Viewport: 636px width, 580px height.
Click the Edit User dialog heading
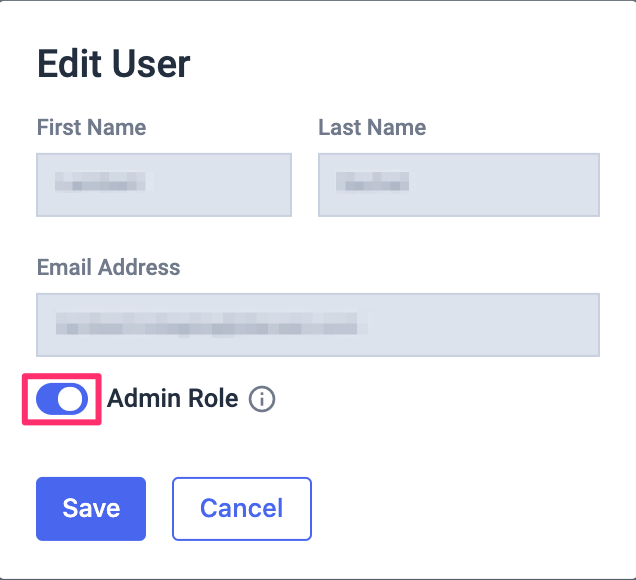point(114,64)
